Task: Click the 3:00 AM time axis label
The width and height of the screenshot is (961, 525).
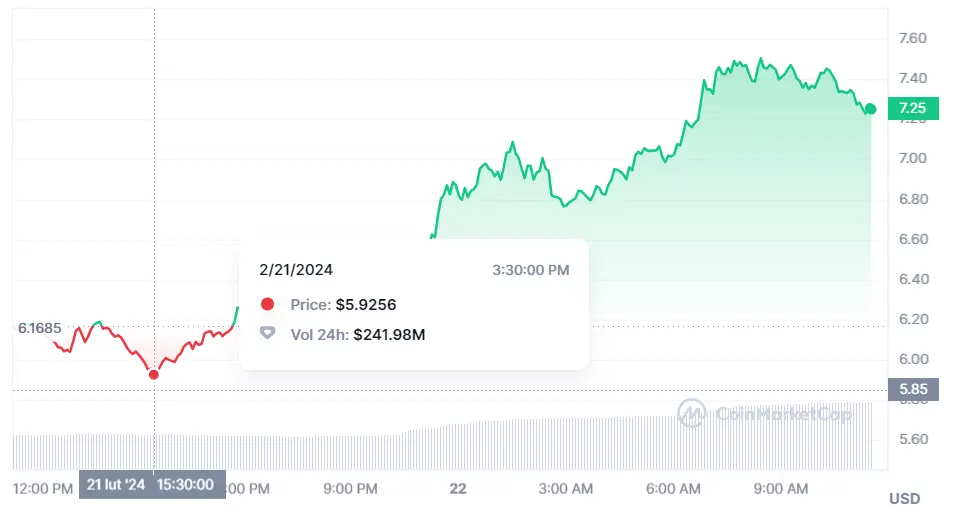Action: pos(564,489)
